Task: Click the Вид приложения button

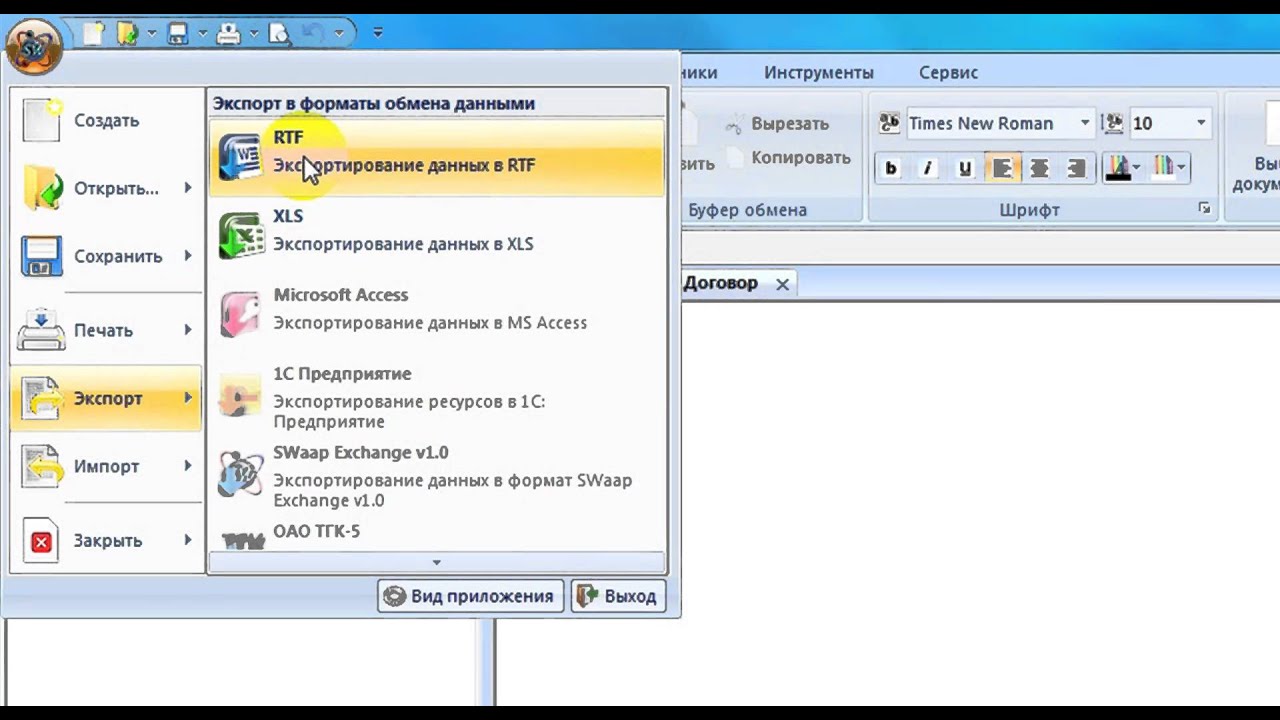Action: click(x=470, y=596)
